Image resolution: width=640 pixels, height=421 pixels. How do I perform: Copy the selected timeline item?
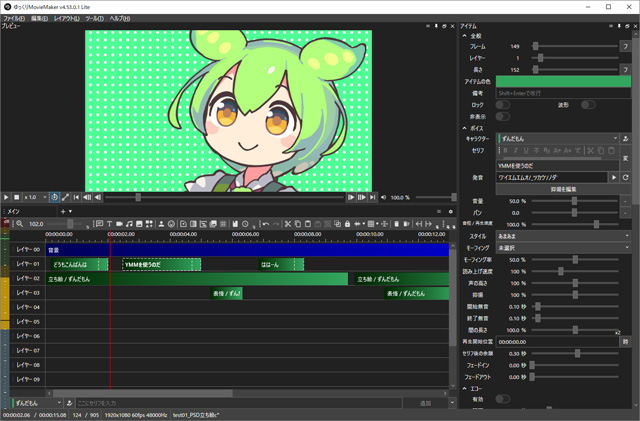(298, 224)
